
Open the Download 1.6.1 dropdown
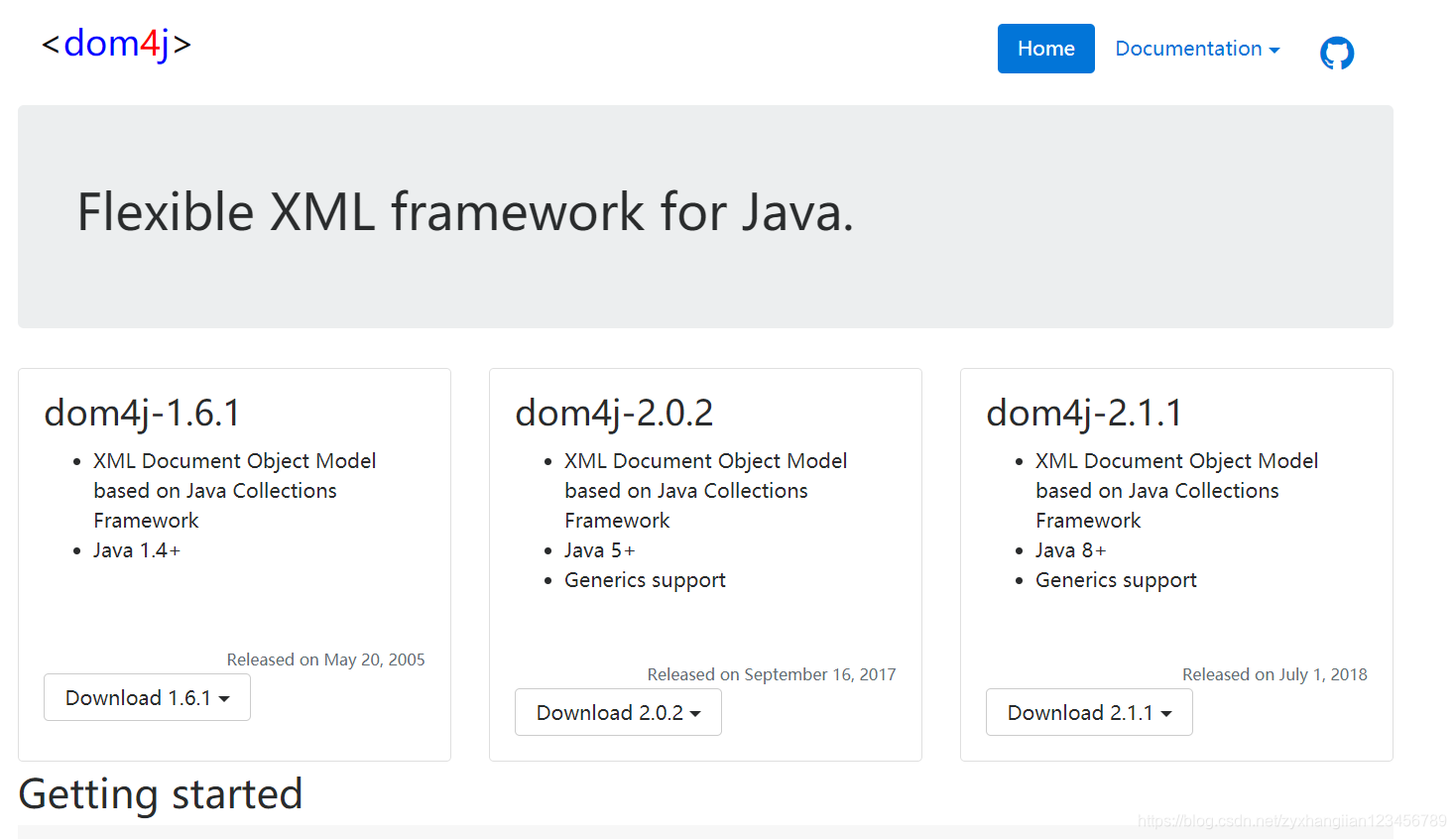pyautogui.click(x=147, y=698)
